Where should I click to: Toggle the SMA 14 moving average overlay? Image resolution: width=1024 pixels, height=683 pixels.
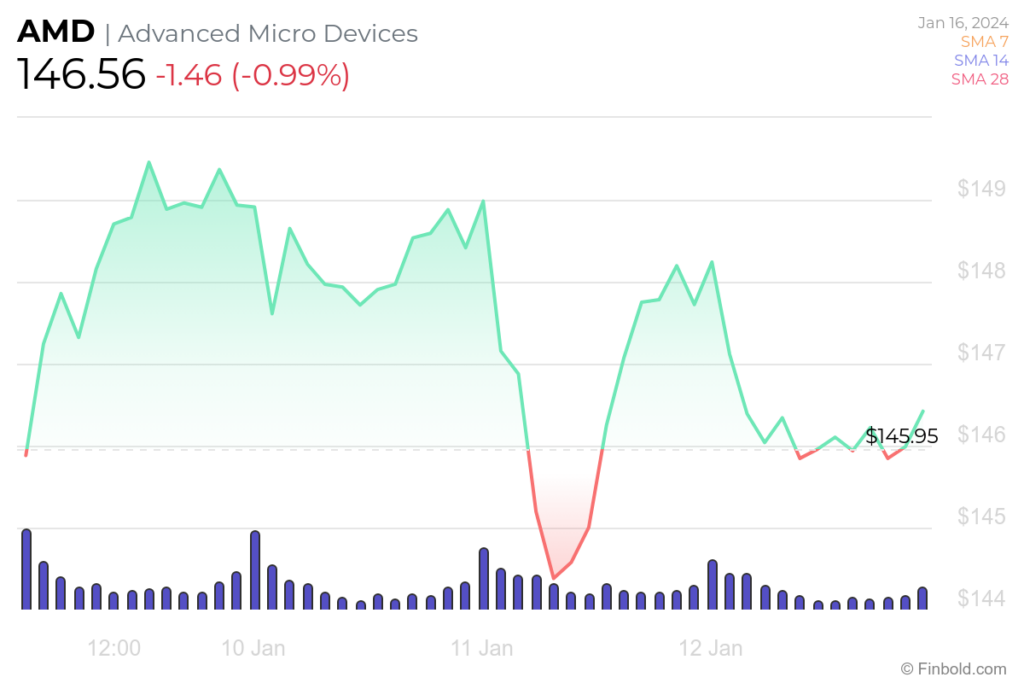[981, 60]
